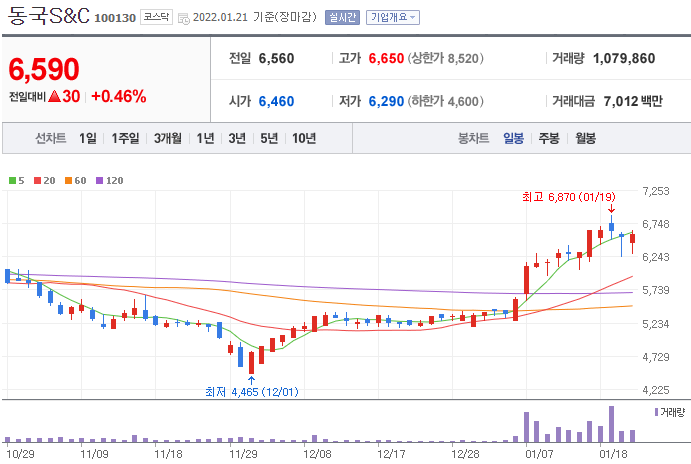The image size is (691, 464).
Task: Show the 3년 line chart
Action: (237, 138)
